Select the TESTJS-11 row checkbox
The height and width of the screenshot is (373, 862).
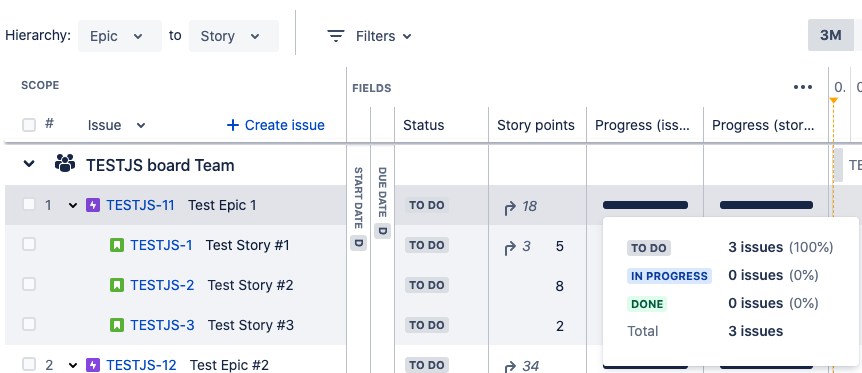pos(29,205)
